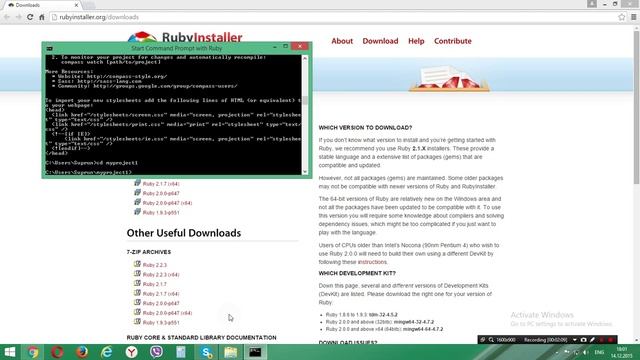
Task: Stop recording with the red recorder button
Action: [x=611, y=340]
